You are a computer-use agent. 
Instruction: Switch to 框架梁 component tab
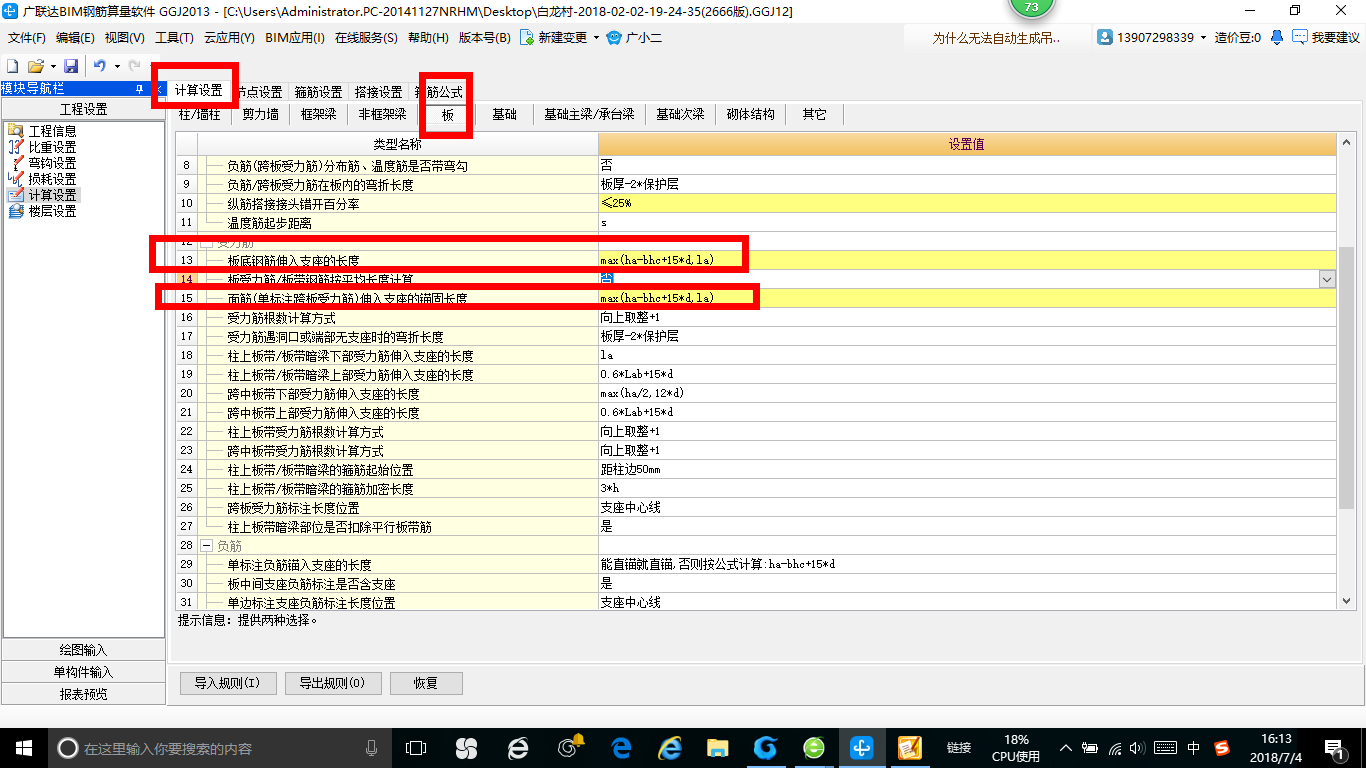[318, 115]
